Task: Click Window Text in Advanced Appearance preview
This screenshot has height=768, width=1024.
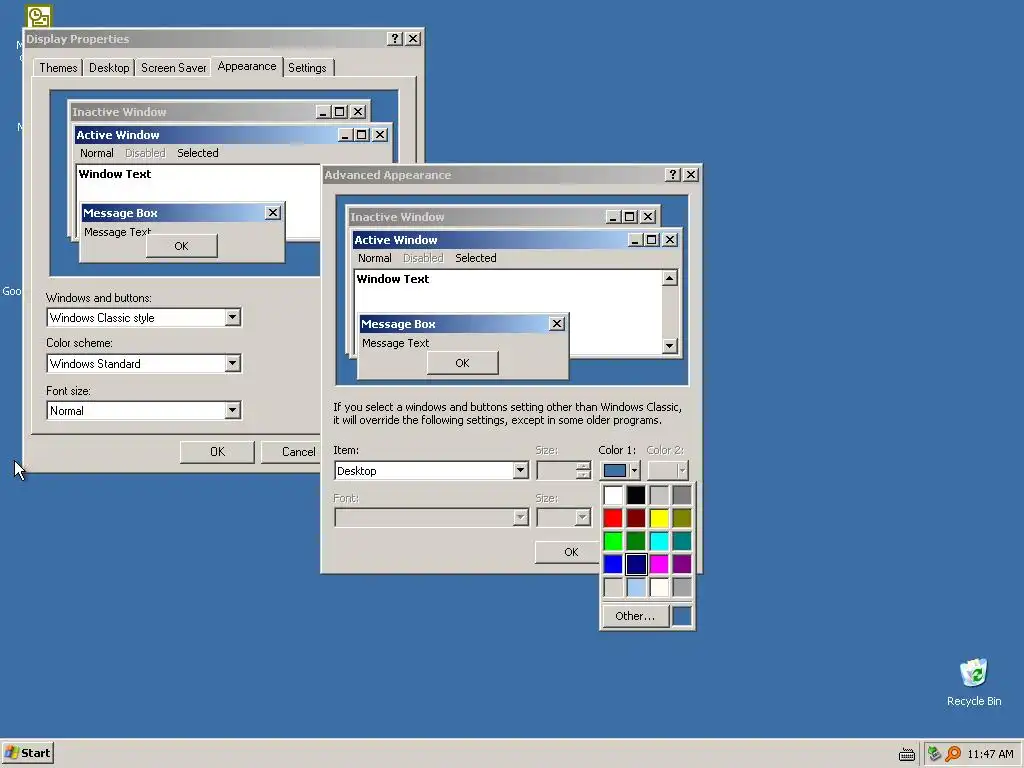Action: tap(392, 279)
